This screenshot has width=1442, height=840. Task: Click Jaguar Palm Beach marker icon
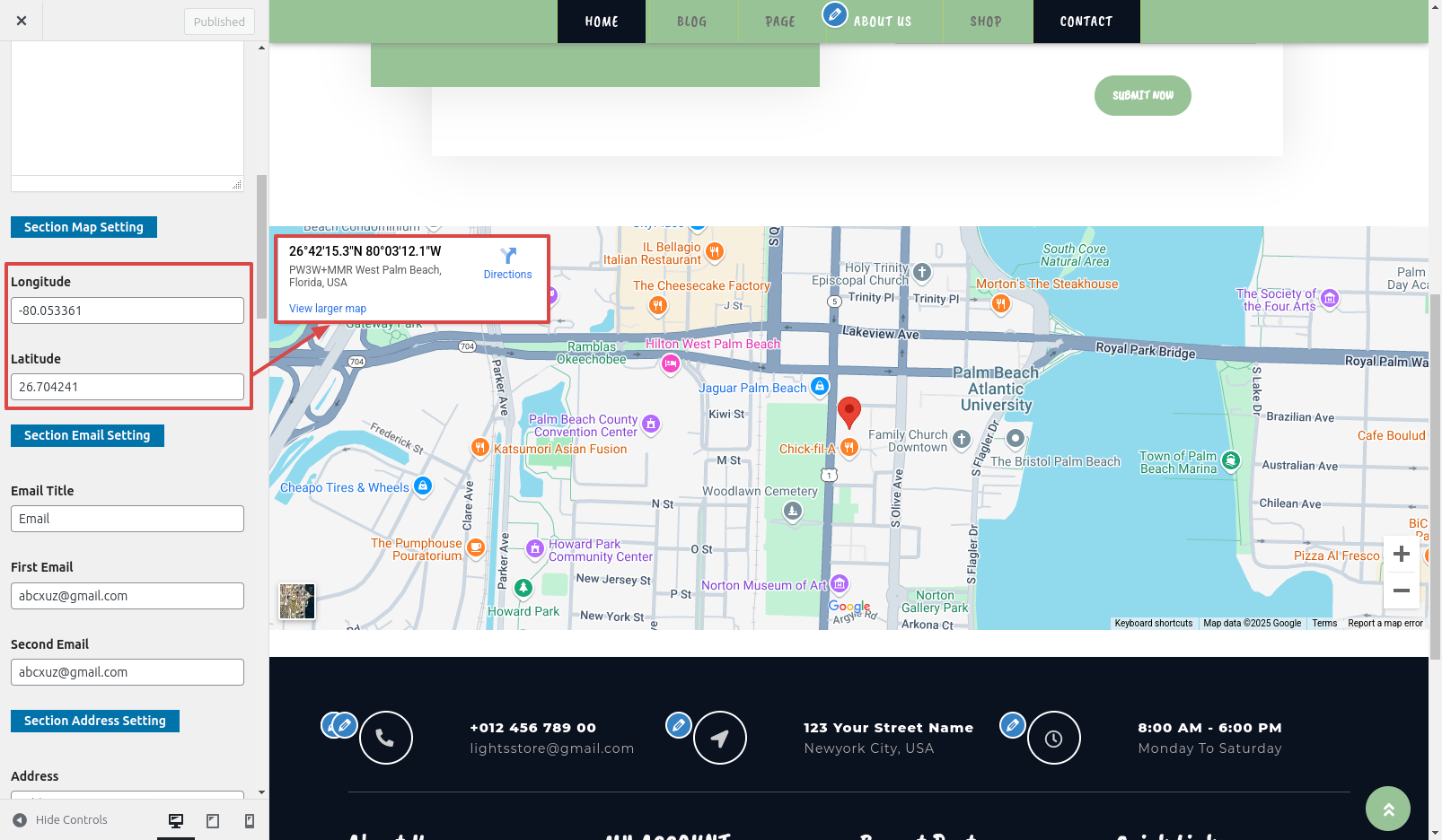pyautogui.click(x=820, y=386)
